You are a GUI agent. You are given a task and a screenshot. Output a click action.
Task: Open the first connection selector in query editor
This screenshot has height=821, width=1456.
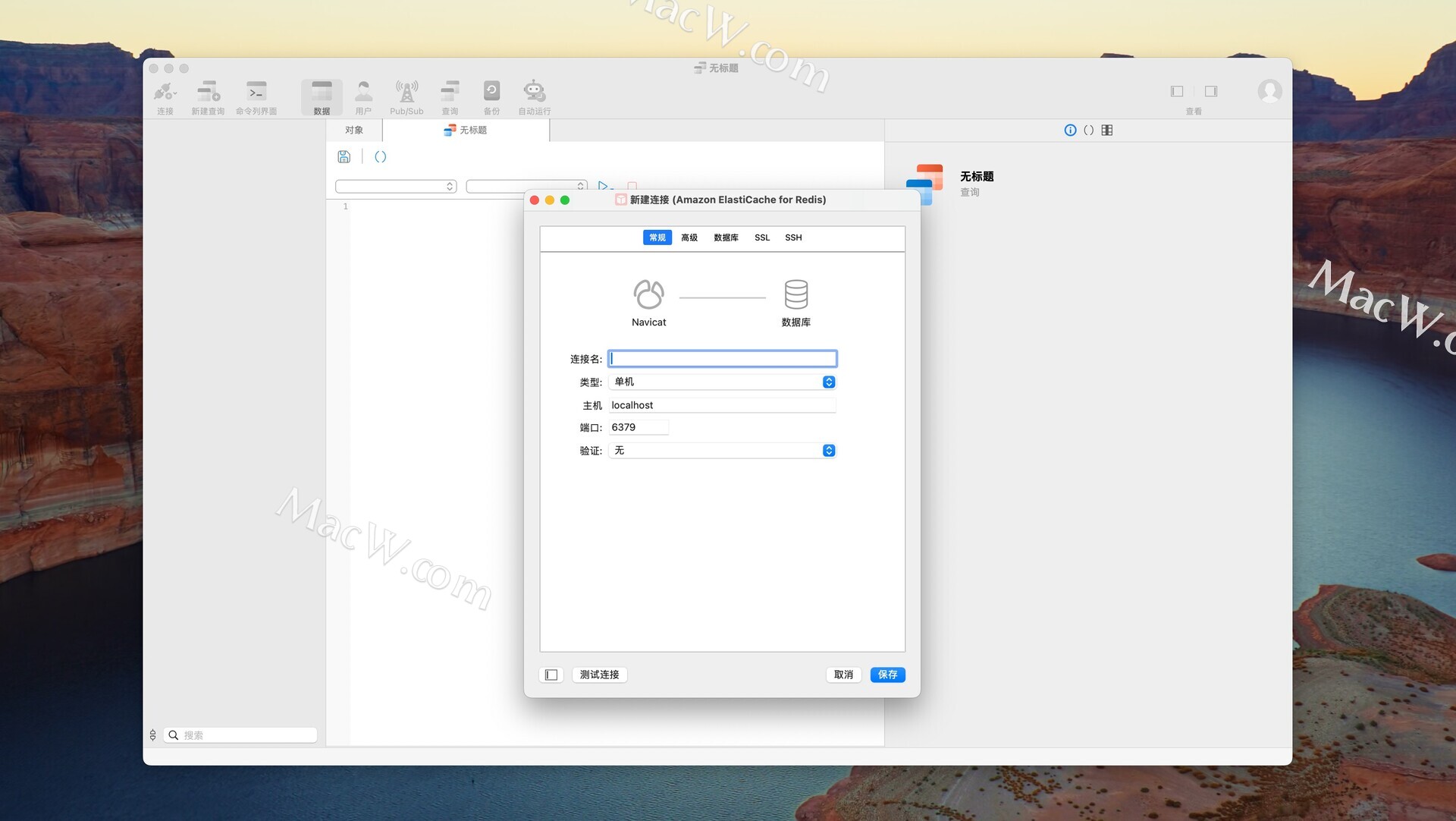(396, 186)
